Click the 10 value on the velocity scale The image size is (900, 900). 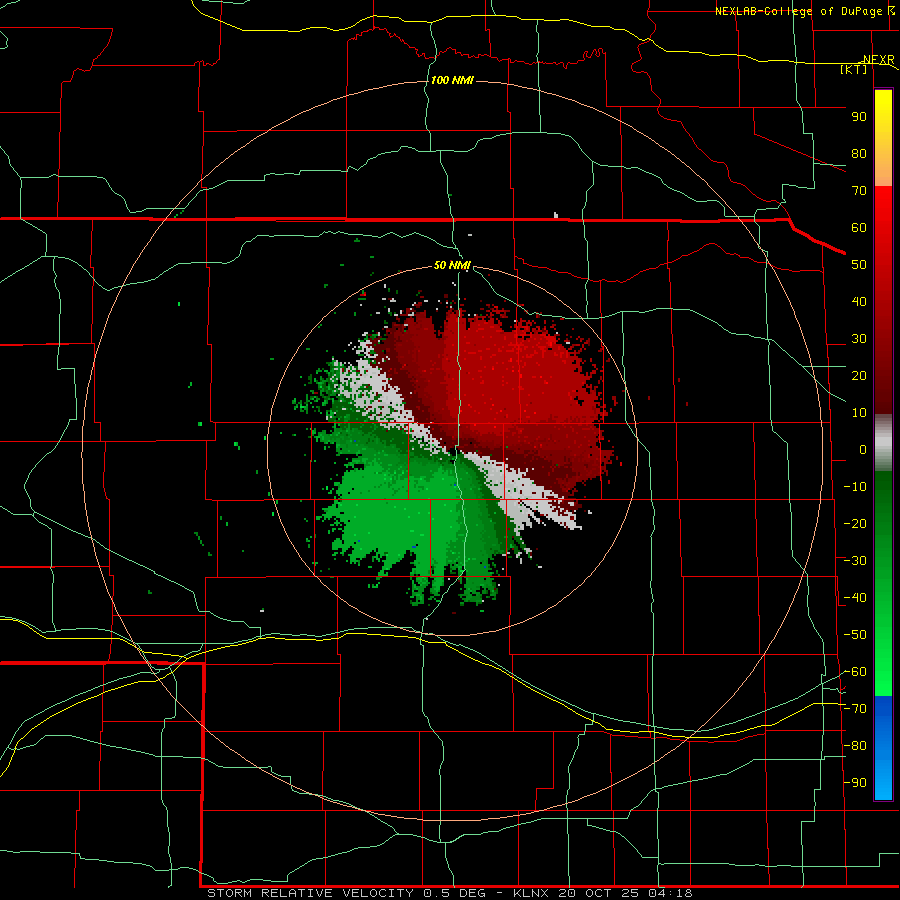click(x=859, y=413)
